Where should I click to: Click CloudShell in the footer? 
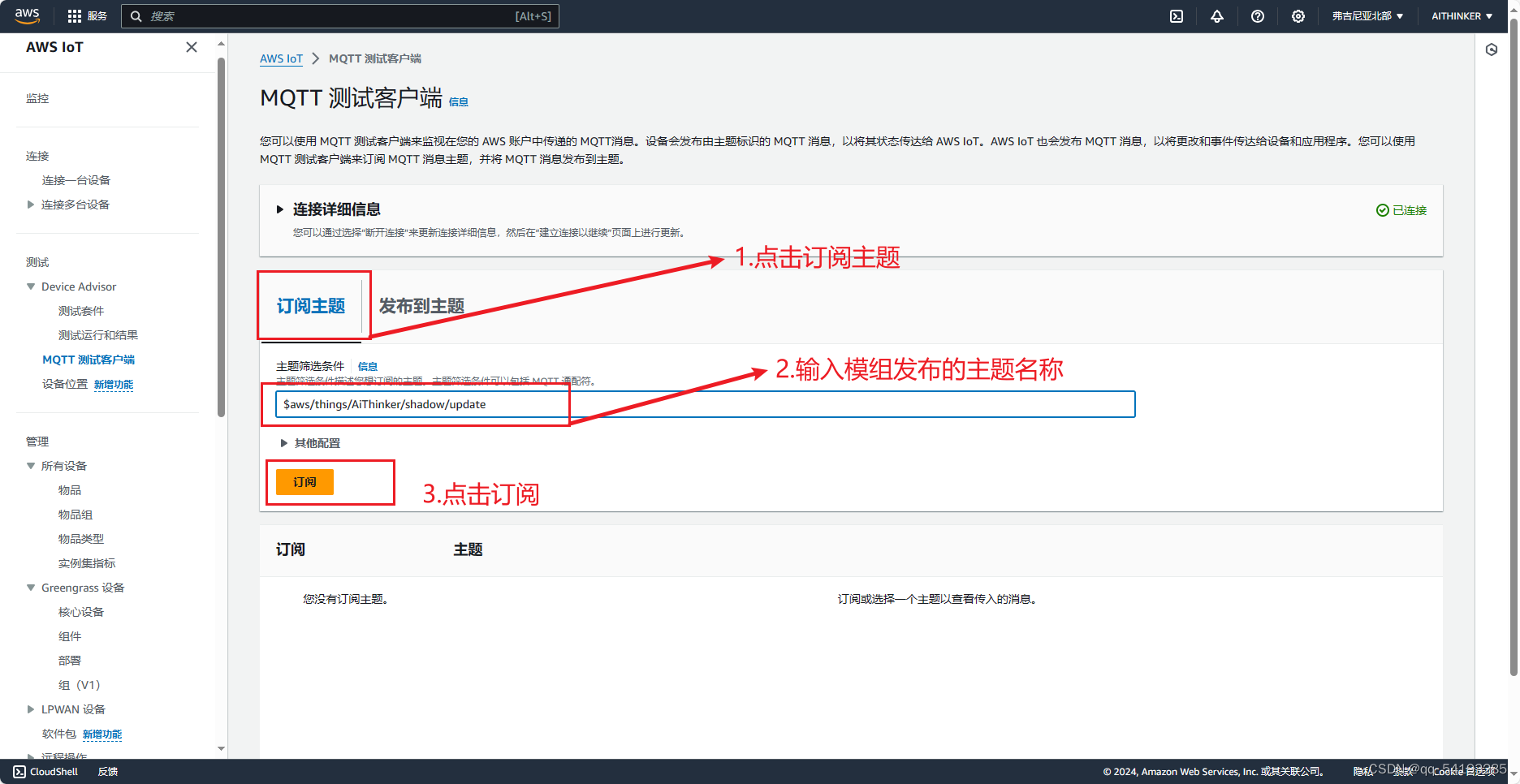[46, 772]
